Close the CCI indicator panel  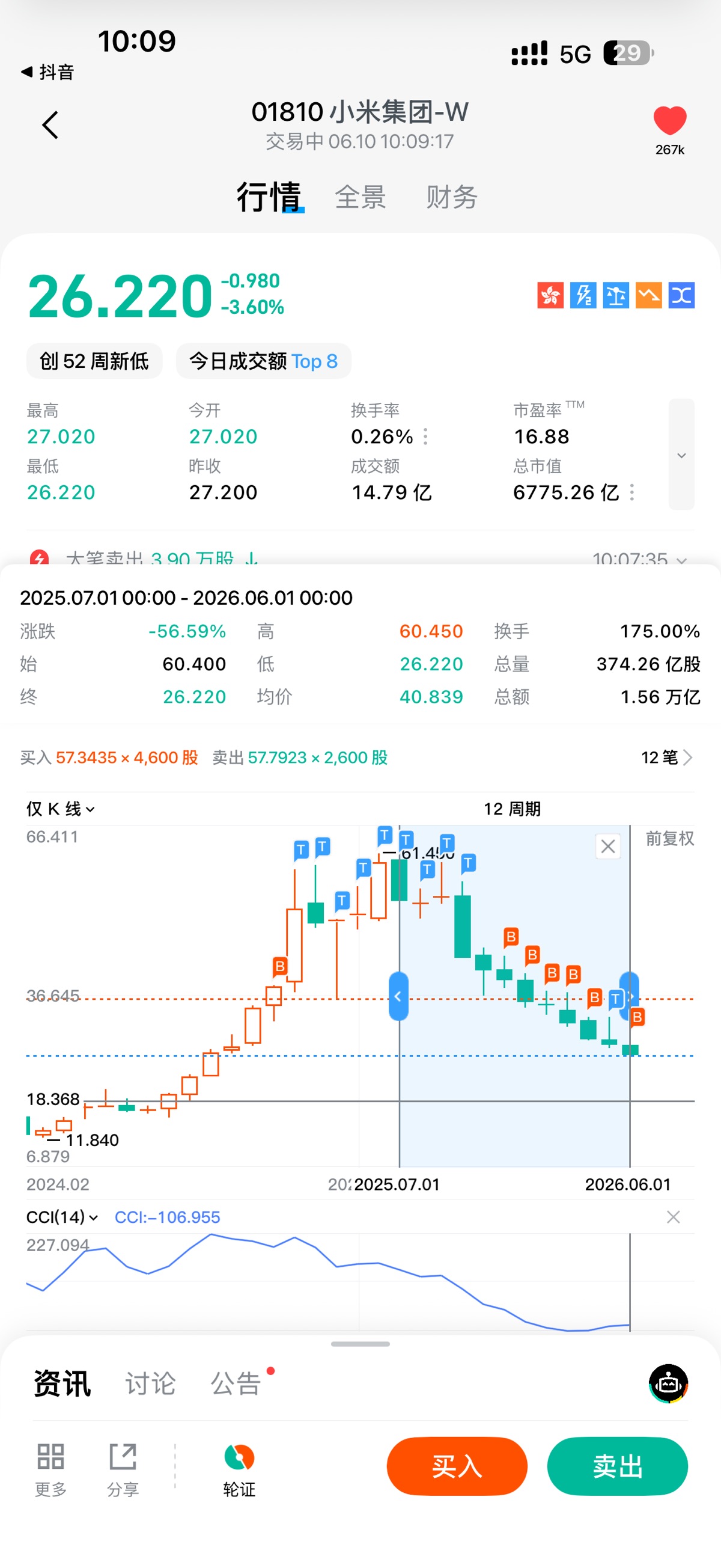click(x=673, y=1217)
